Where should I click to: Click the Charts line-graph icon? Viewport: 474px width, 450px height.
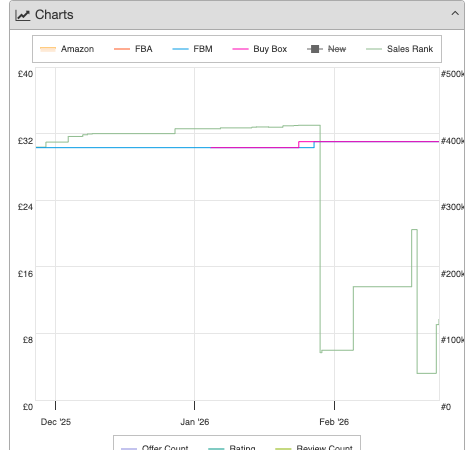[23, 15]
